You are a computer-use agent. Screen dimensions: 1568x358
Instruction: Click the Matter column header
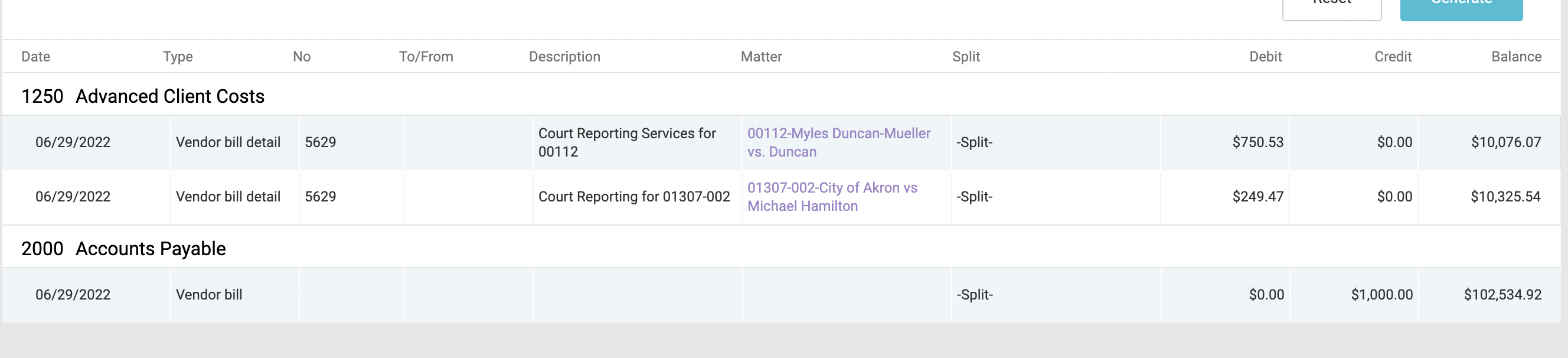tap(761, 57)
